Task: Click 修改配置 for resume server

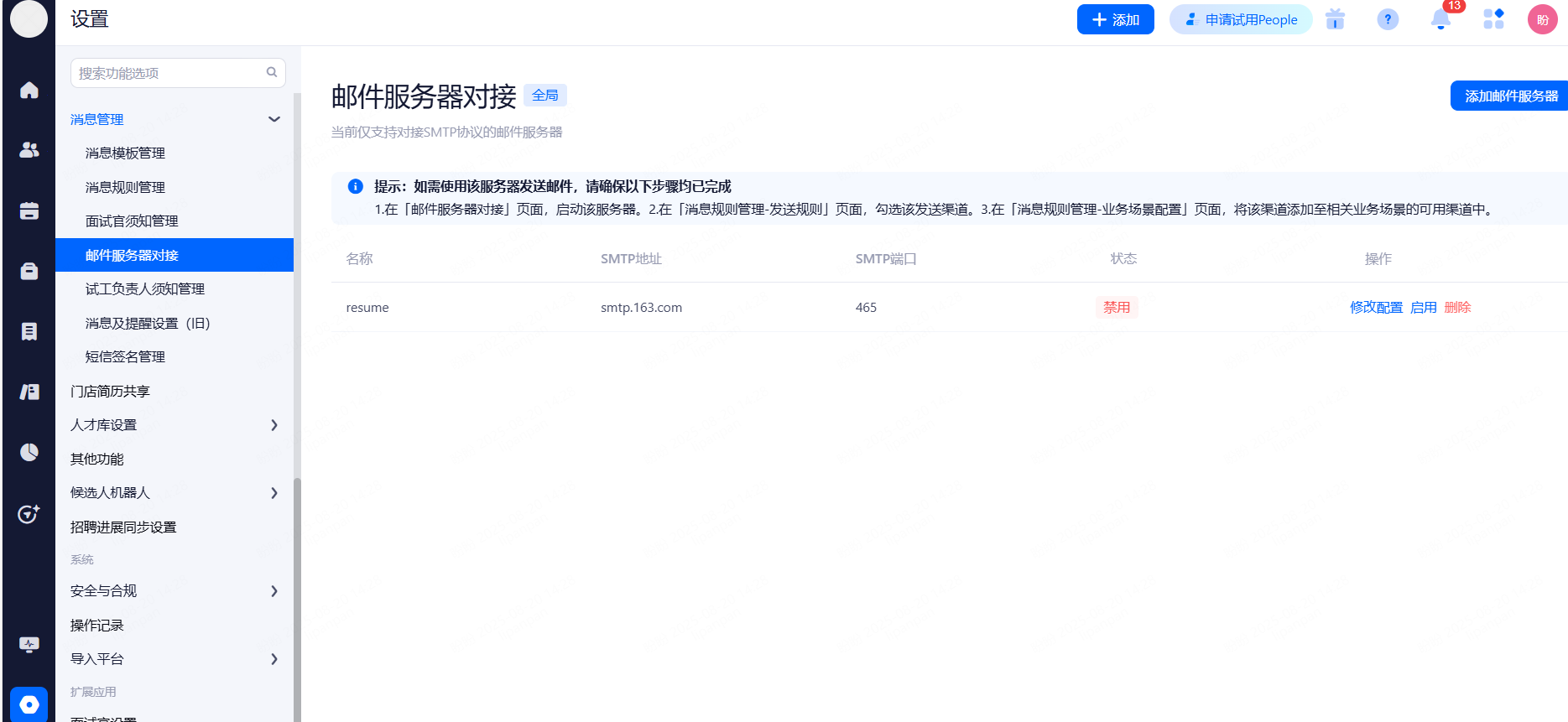Action: click(x=1376, y=308)
